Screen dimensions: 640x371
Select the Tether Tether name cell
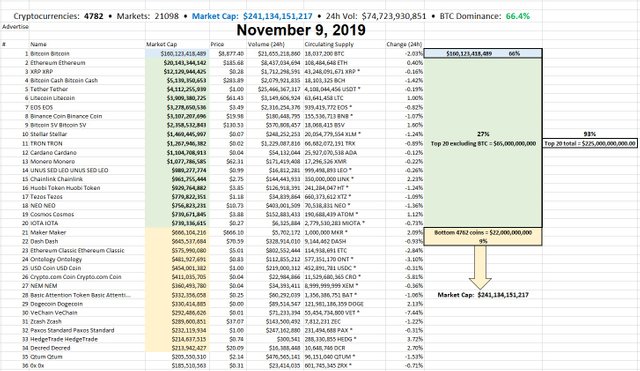tap(49, 89)
